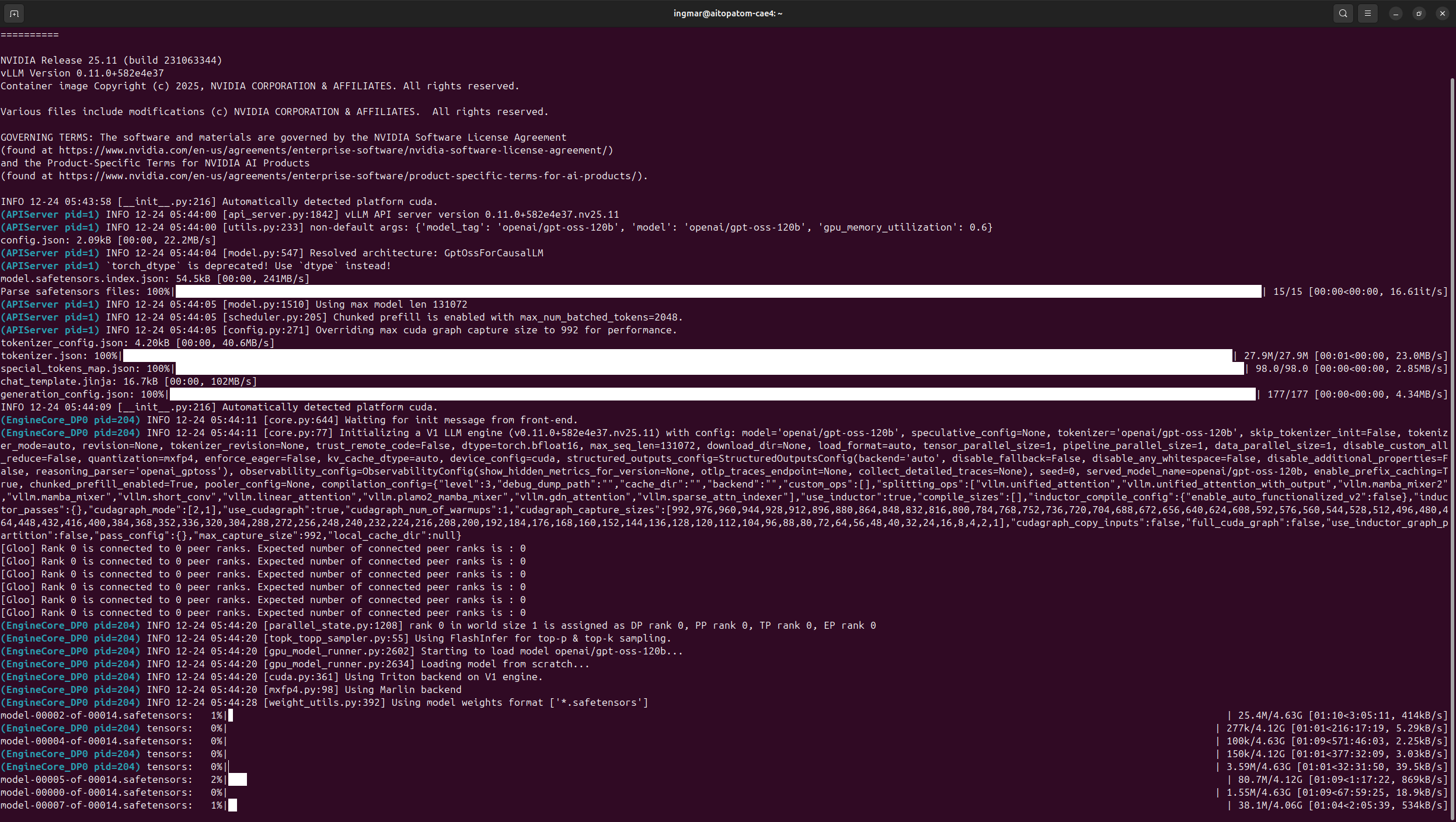Minimize the terminal window
The height and width of the screenshot is (822, 1456).
(1395, 13)
